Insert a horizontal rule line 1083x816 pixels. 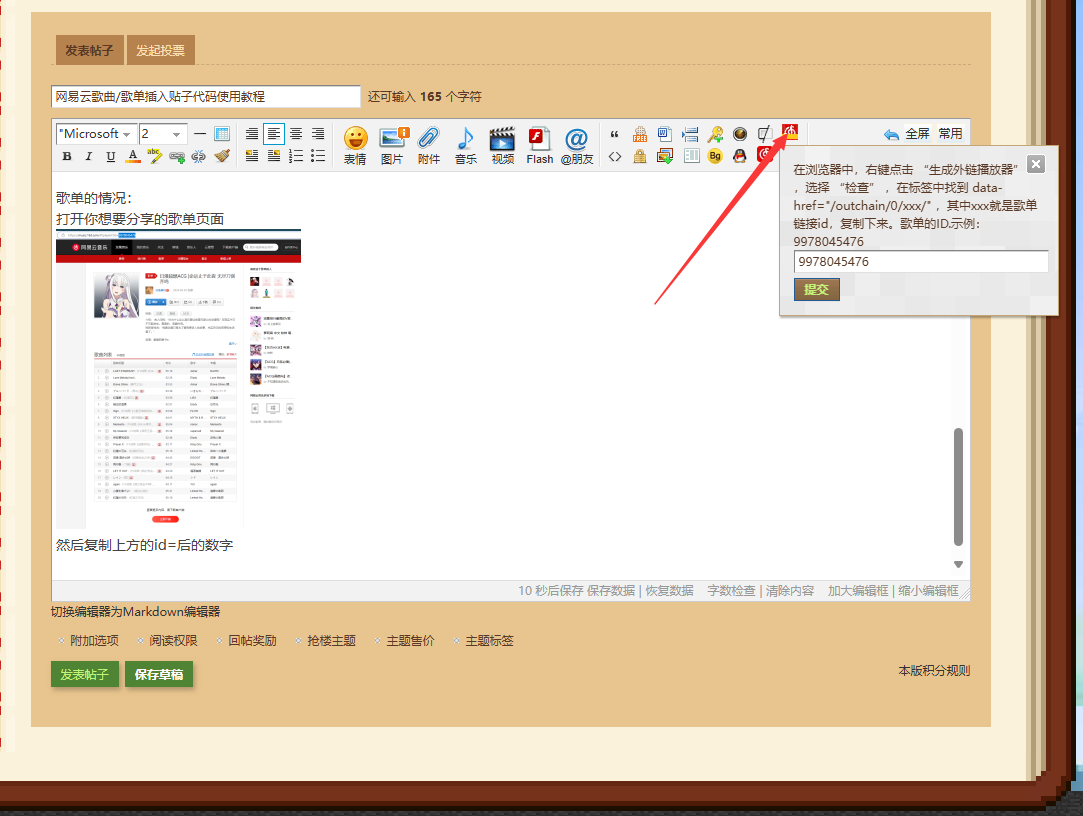click(200, 133)
